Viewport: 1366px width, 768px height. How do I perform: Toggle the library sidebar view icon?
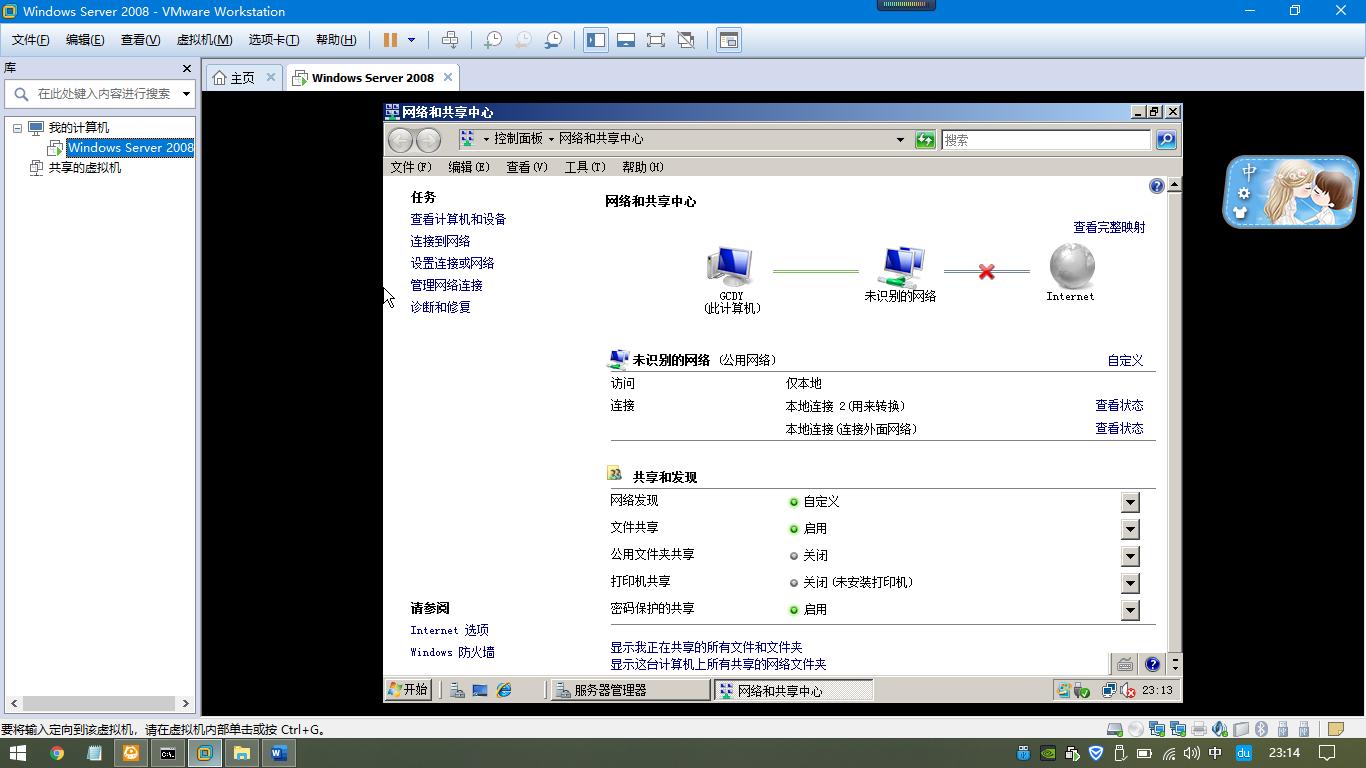596,40
